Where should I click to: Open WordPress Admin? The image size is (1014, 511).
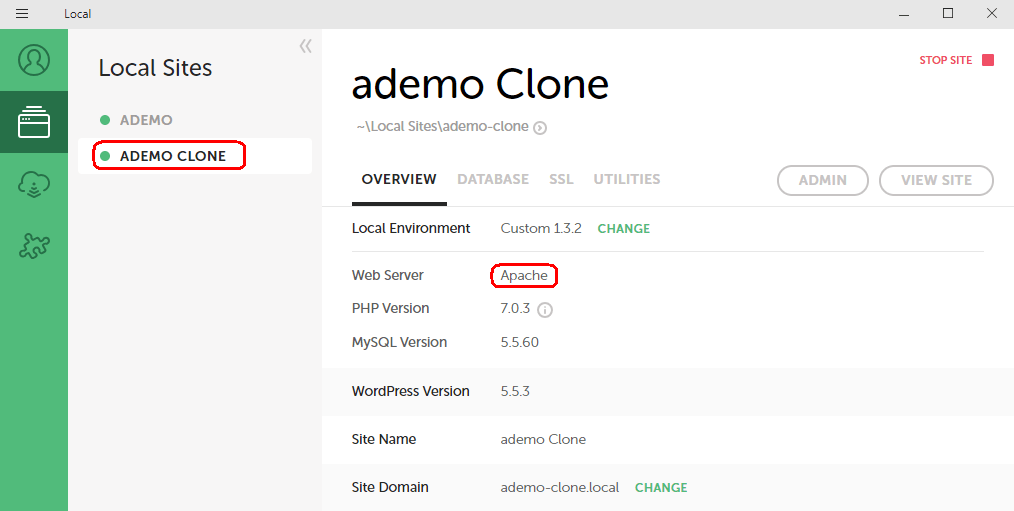pos(823,180)
